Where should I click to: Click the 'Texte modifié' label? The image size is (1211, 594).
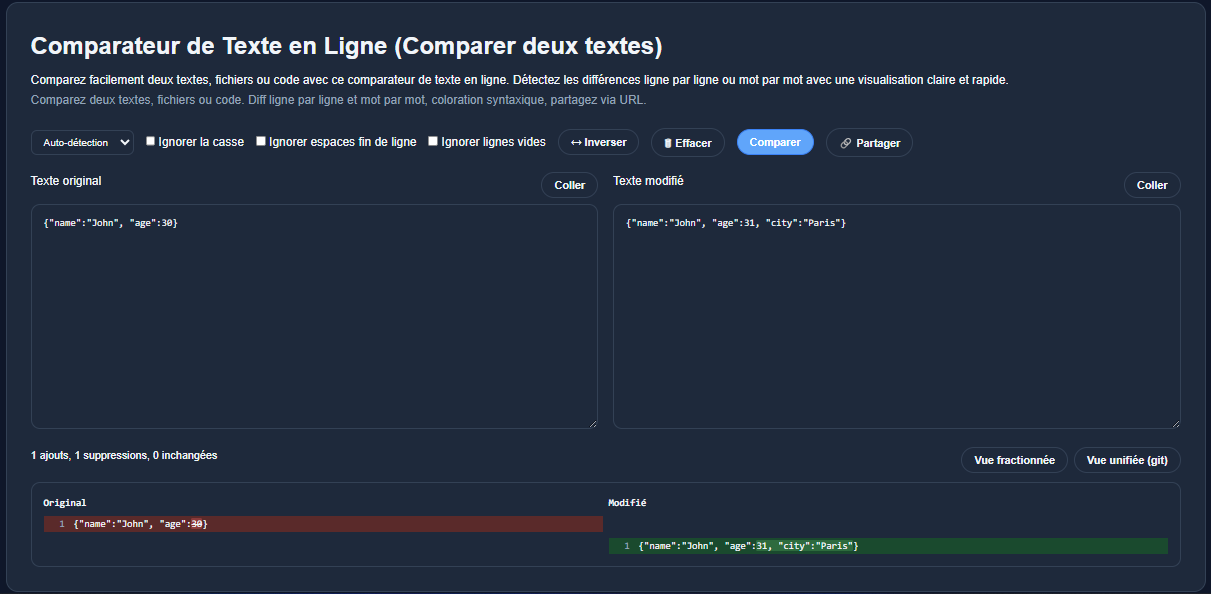649,181
